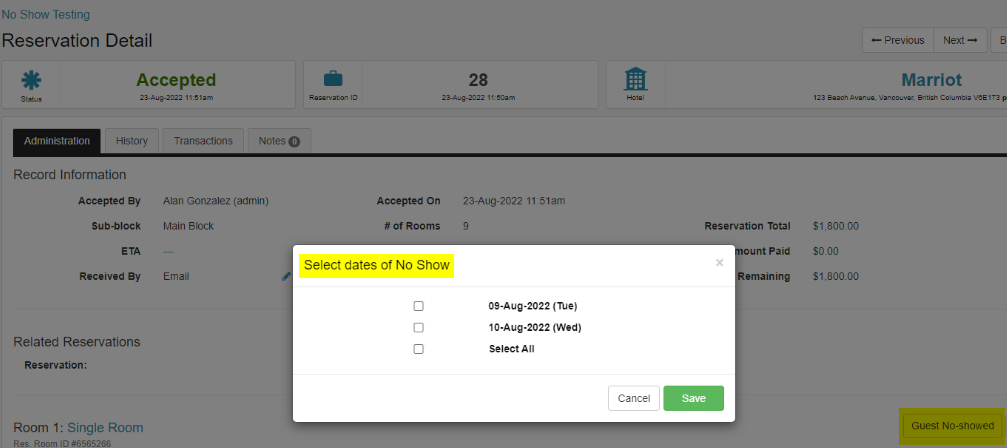Image resolution: width=1007 pixels, height=448 pixels.
Task: Click reservation ID number 28
Action: coord(478,80)
